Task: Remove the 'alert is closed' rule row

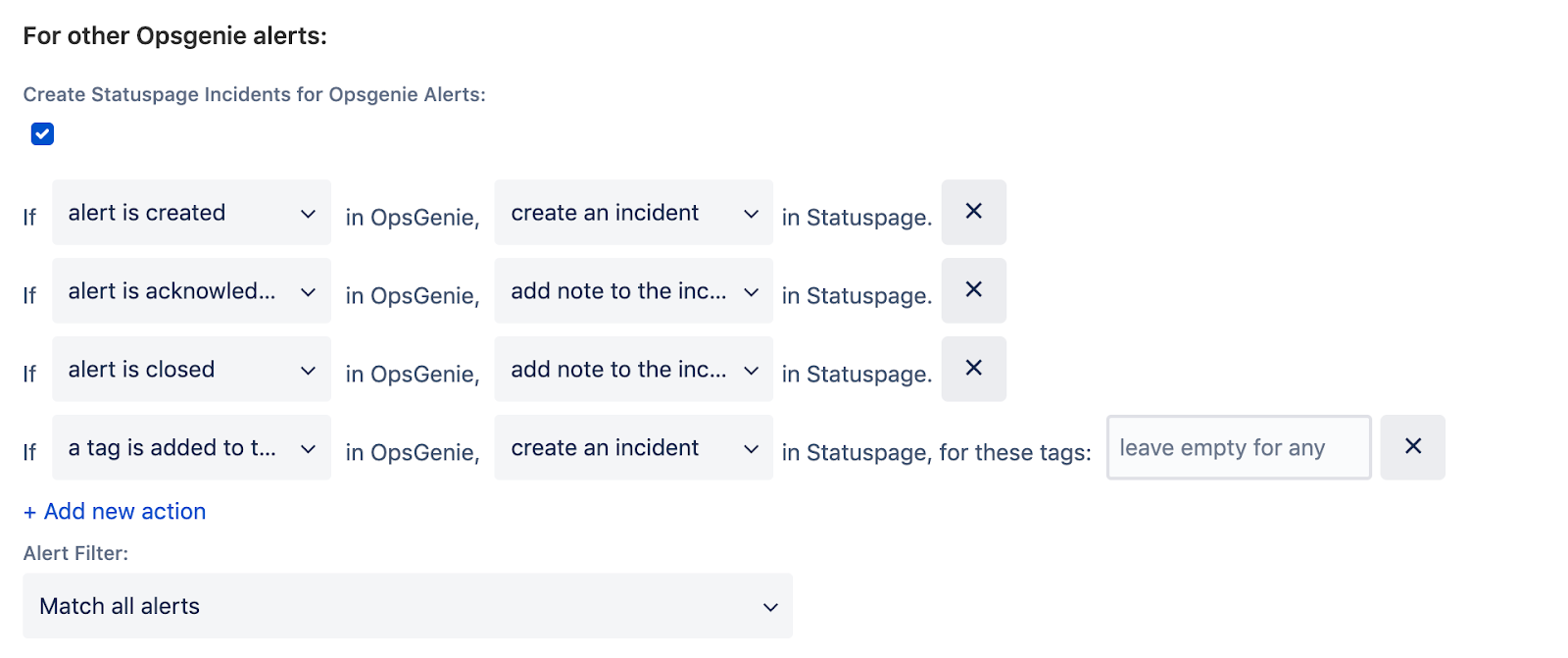Action: pos(973,369)
